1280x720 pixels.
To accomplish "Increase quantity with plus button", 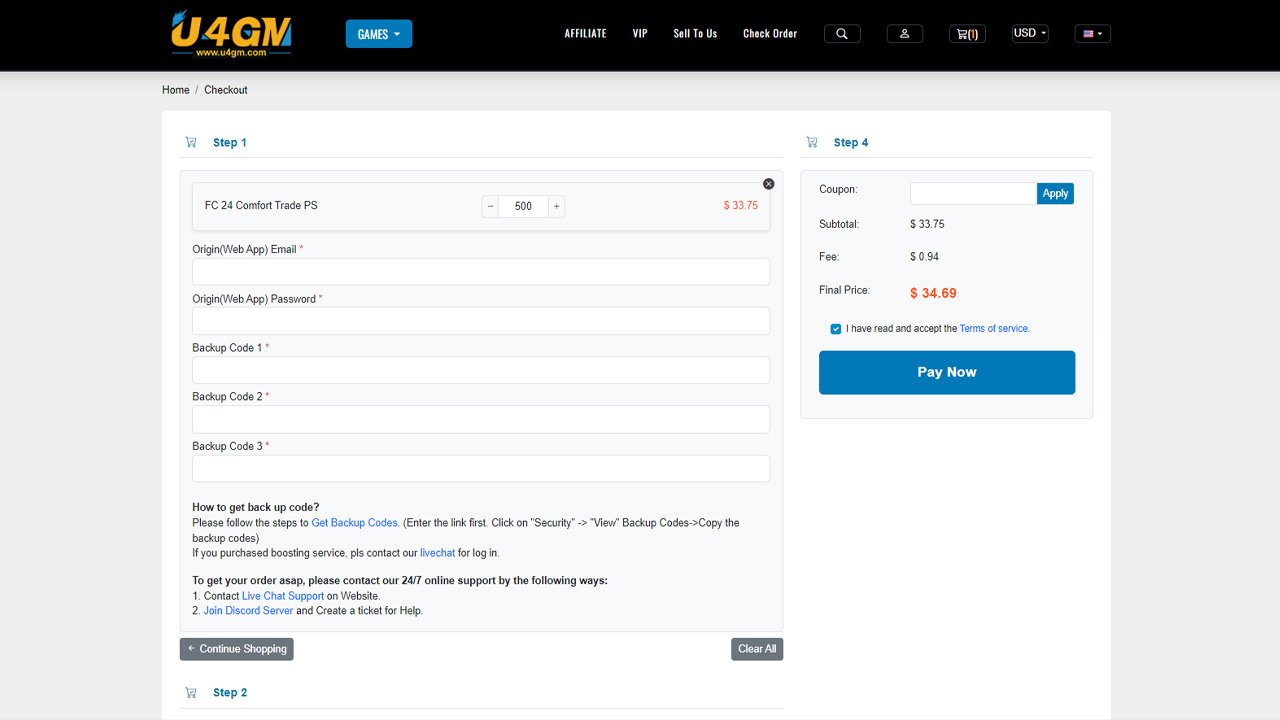I will point(557,207).
